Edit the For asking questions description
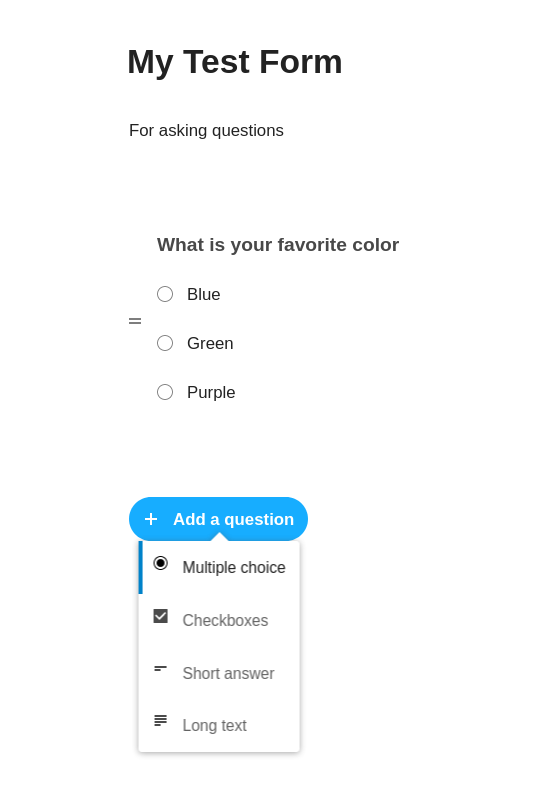The width and height of the screenshot is (560, 796). (206, 130)
